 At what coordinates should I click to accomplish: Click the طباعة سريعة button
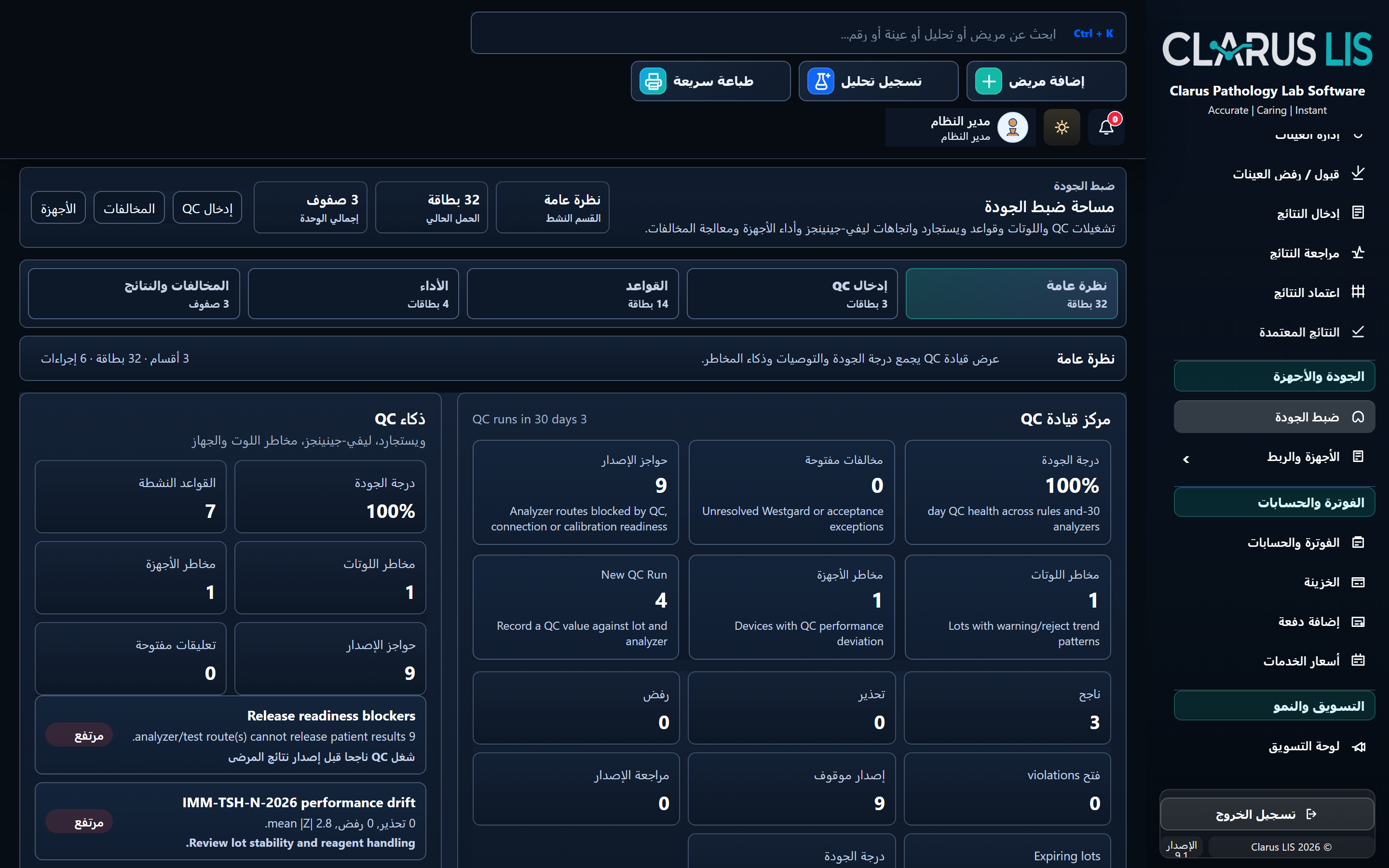[x=710, y=81]
